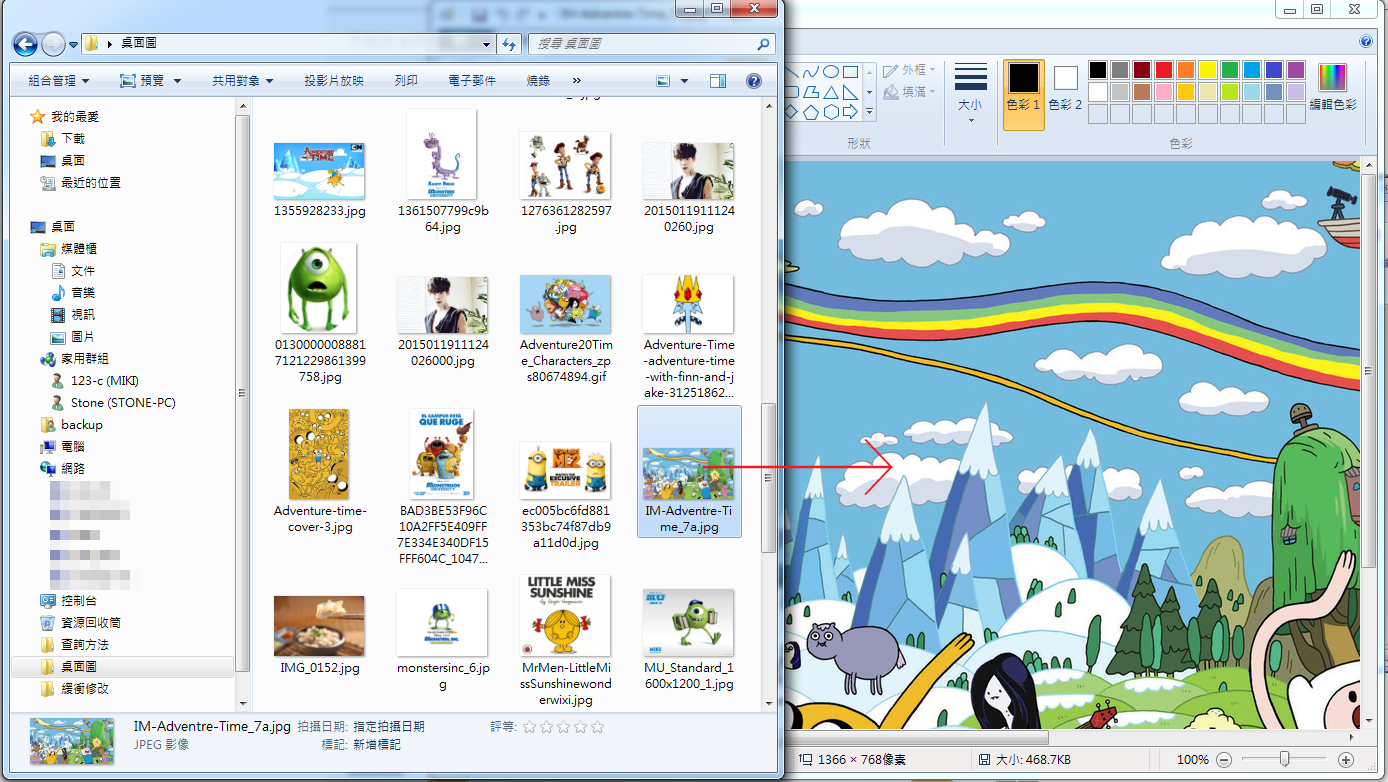Click the 燒錄 burn button
The image size is (1388, 782).
click(538, 81)
